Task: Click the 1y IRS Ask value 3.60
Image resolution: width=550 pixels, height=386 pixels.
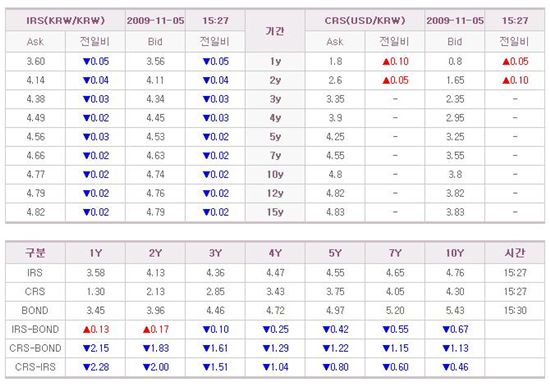Action: click(x=36, y=61)
